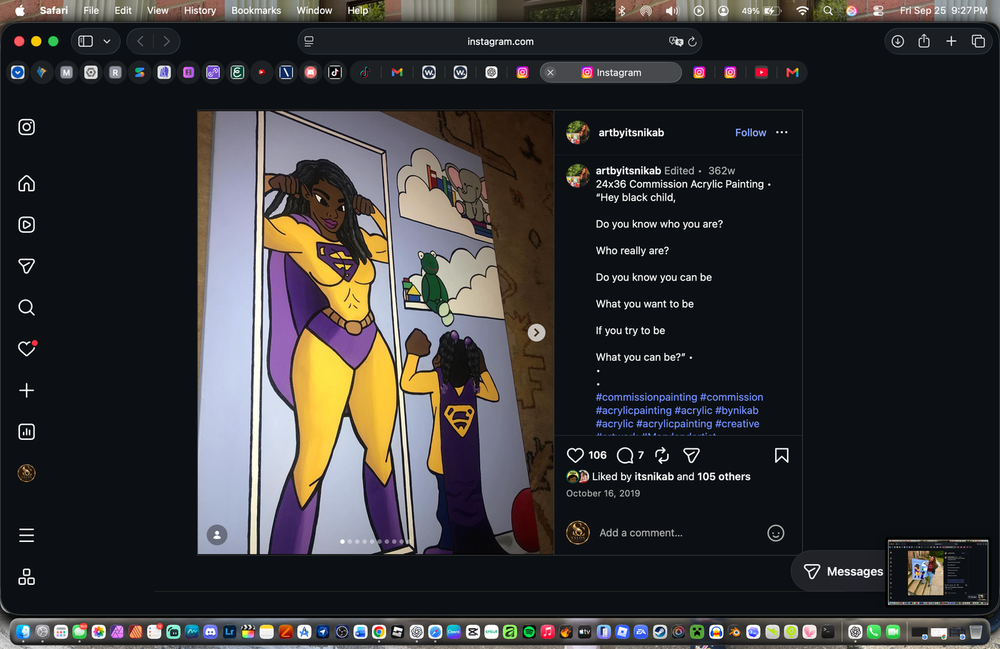Open Wi-Fi status menu

coord(802,10)
